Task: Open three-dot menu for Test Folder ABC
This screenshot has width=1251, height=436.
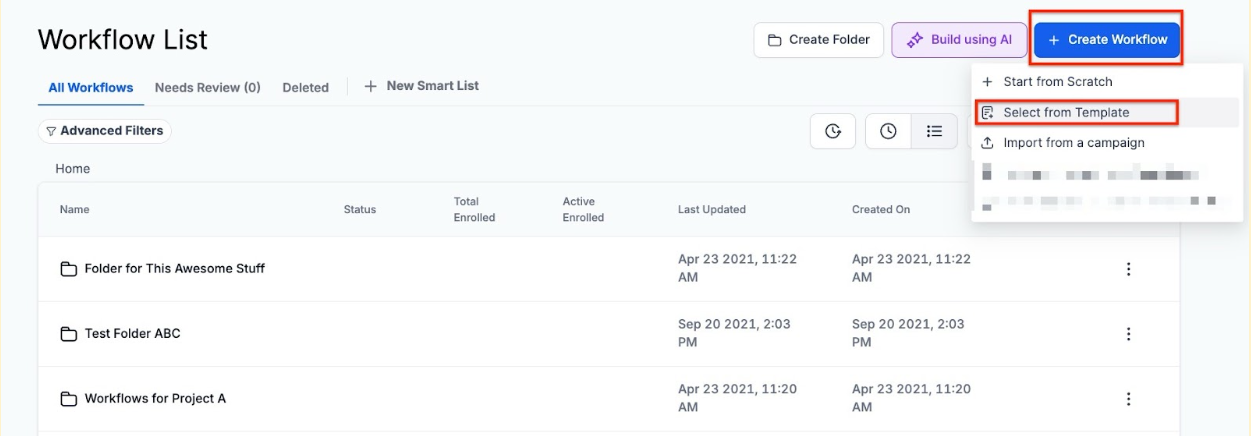Action: coord(1128,334)
